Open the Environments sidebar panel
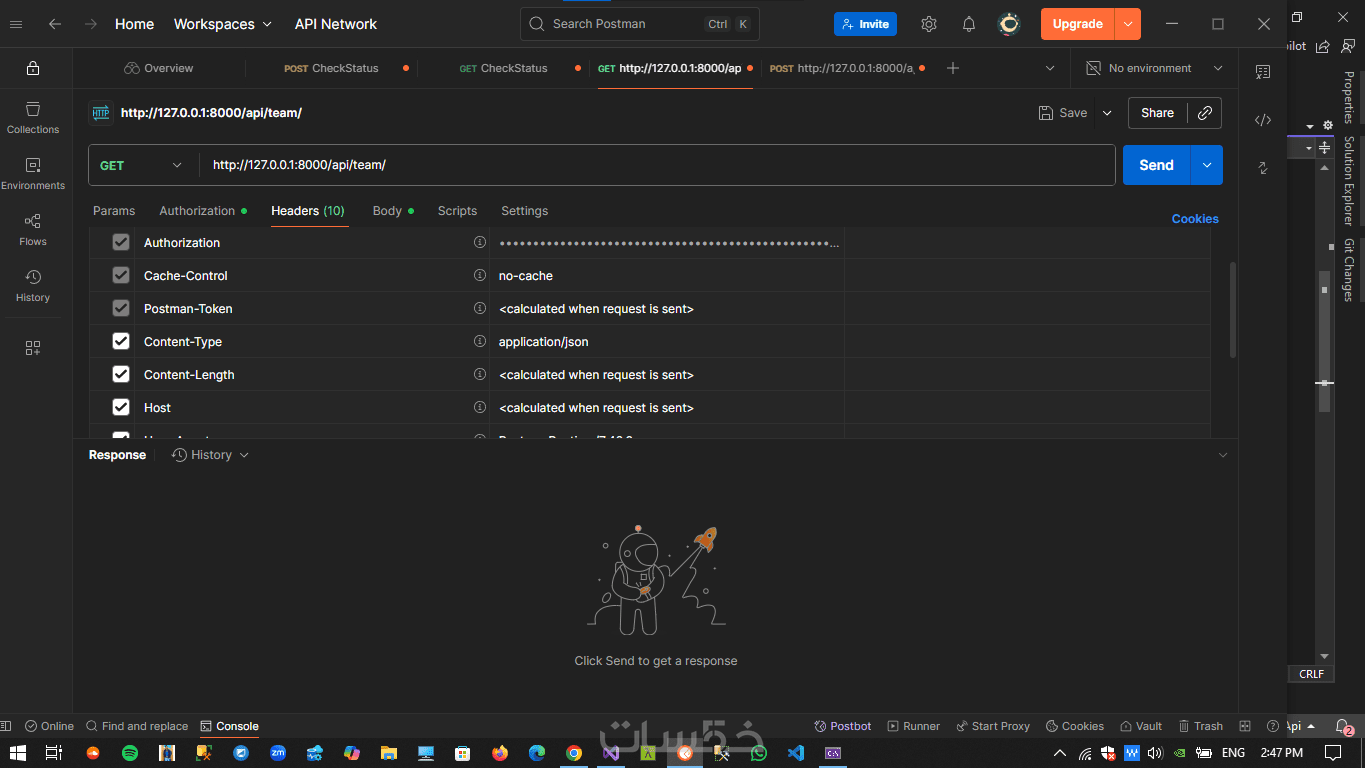Screen dimensions: 1365x768 pyautogui.click(x=33, y=173)
